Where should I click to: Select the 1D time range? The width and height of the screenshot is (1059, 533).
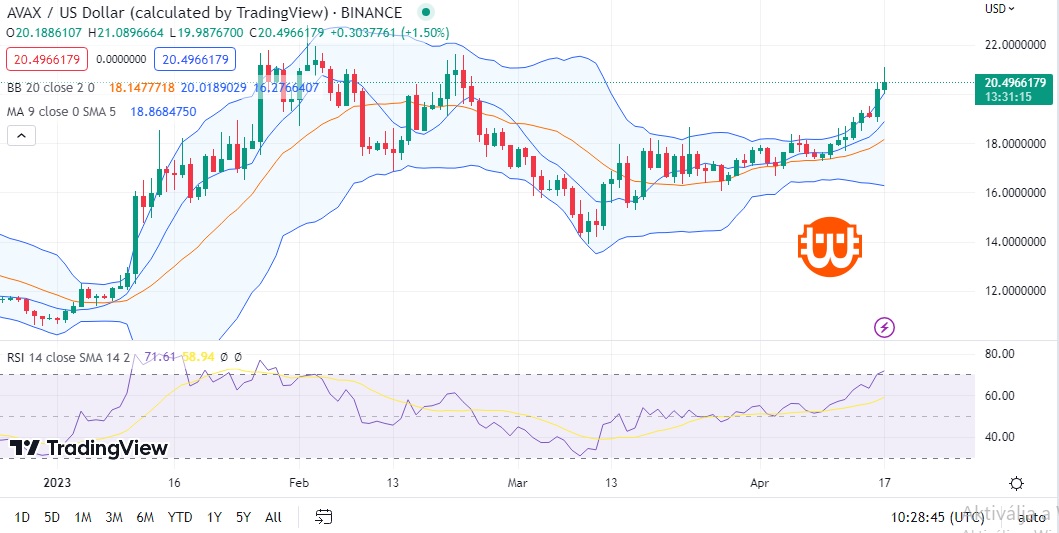point(22,517)
